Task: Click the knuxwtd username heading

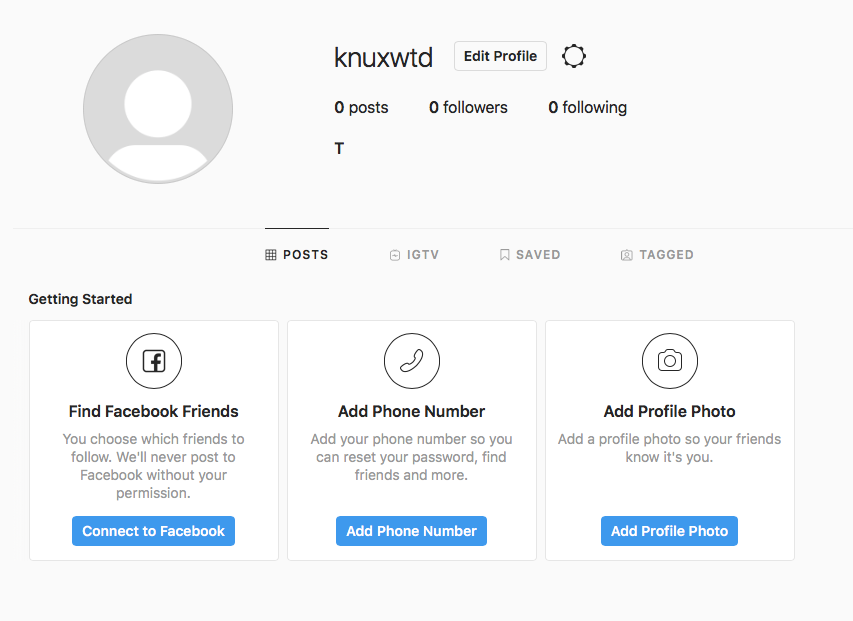Action: [x=384, y=57]
